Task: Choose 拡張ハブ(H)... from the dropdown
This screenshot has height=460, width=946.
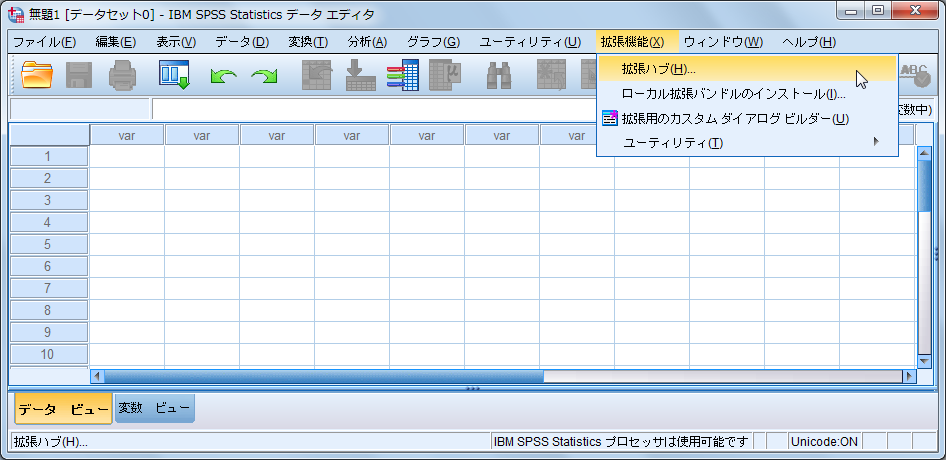Action: (x=747, y=69)
